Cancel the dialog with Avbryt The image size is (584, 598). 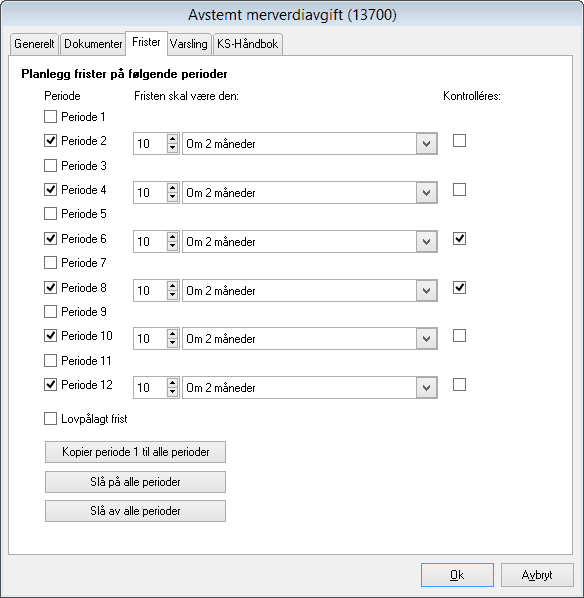point(537,575)
